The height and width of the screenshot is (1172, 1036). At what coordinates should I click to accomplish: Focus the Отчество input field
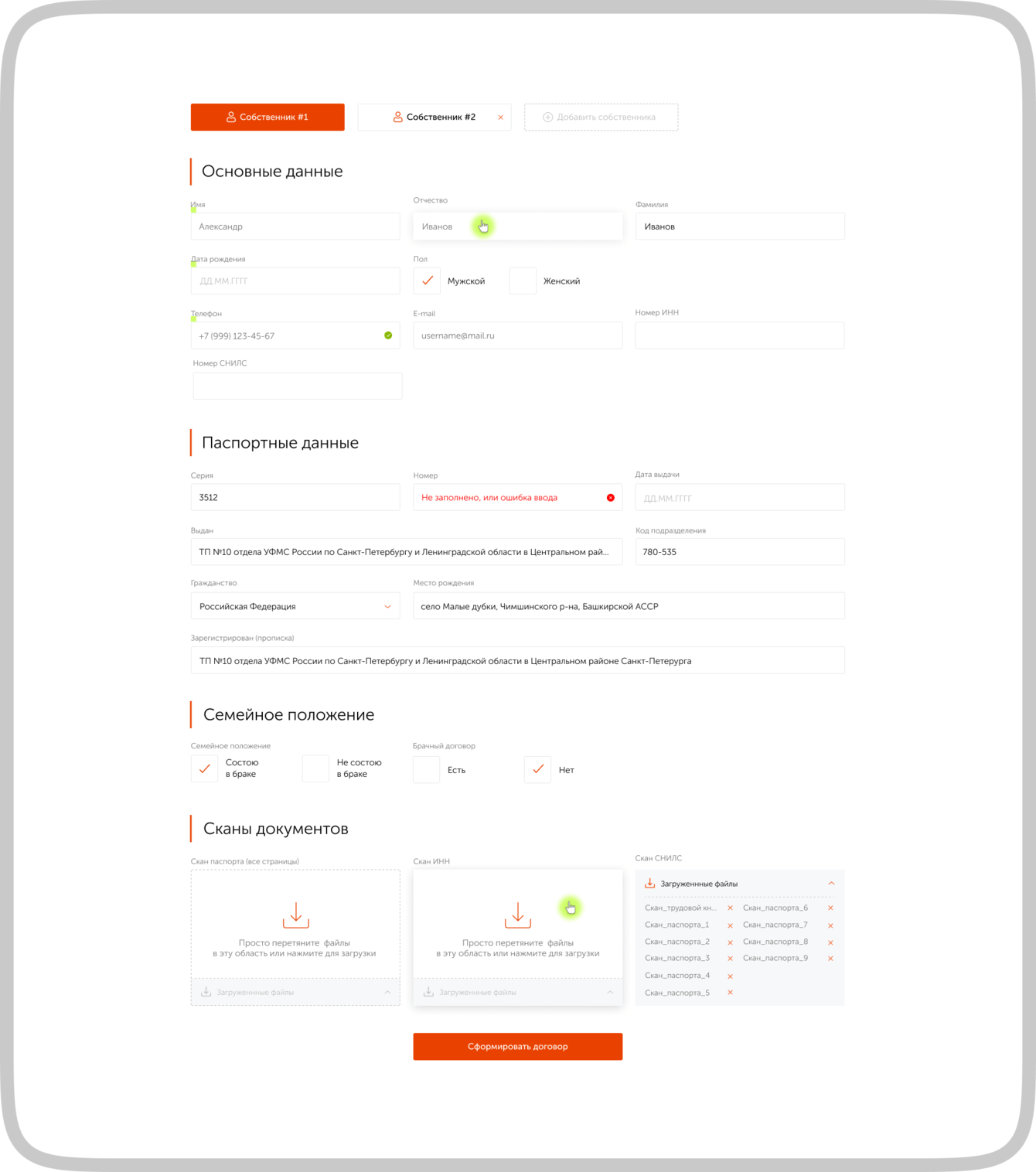518,227
